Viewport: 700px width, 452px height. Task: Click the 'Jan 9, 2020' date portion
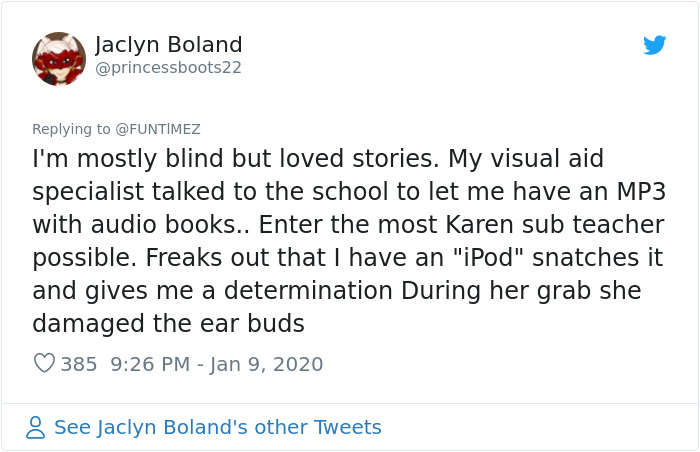click(266, 364)
